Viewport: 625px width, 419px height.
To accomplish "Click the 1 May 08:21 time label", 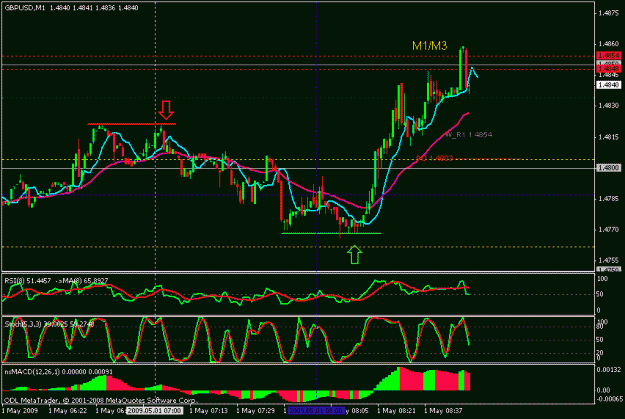I will pyautogui.click(x=396, y=411).
